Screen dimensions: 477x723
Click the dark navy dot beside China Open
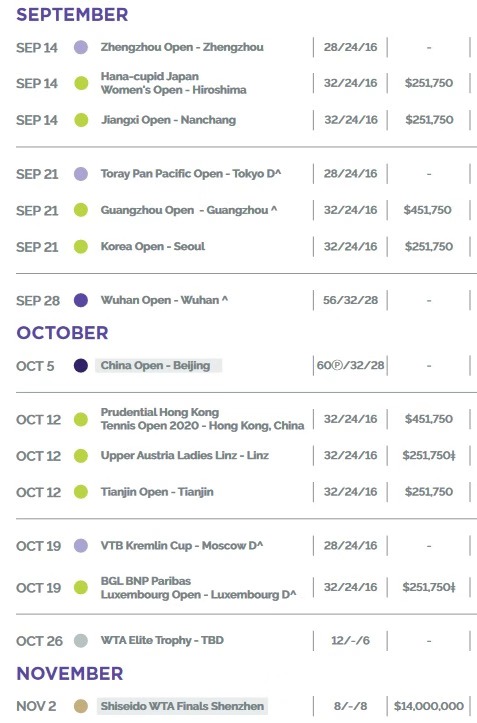pos(81,366)
